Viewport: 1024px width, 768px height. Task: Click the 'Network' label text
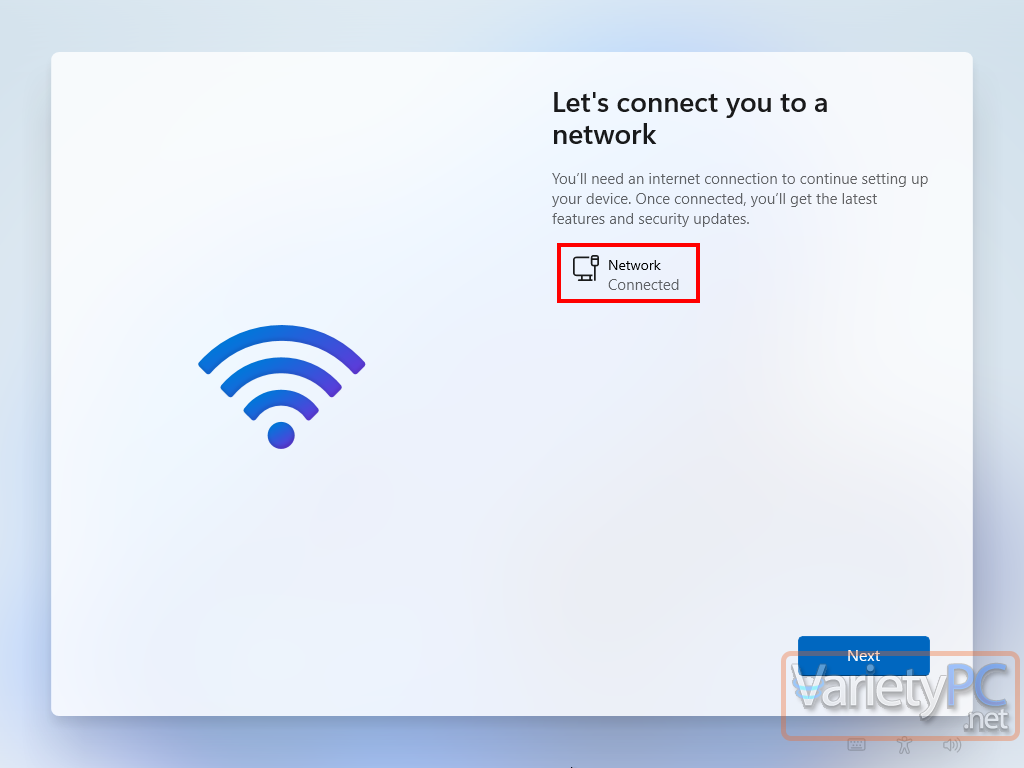tap(634, 264)
